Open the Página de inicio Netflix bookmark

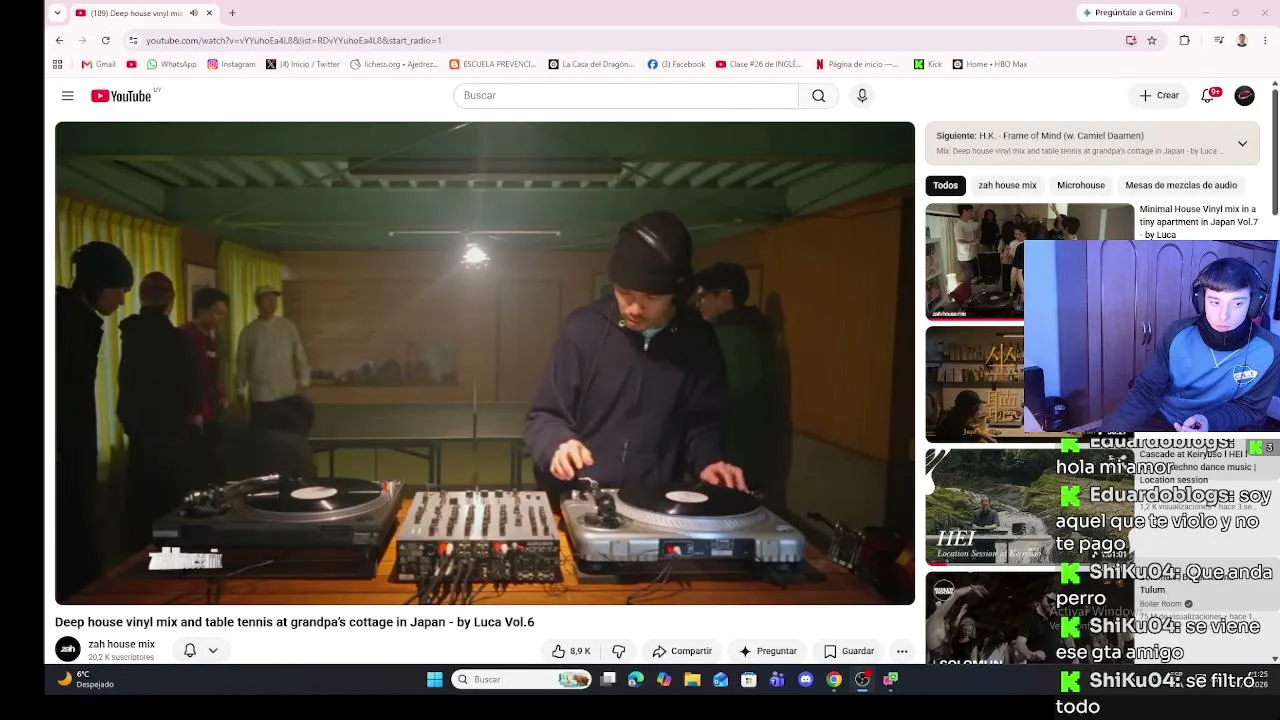[857, 64]
